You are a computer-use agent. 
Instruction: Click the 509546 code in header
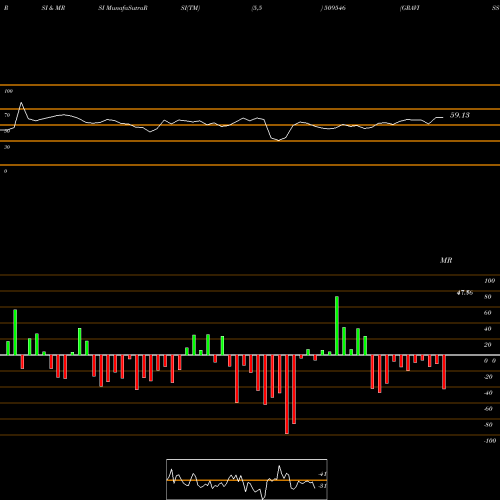[x=334, y=8]
